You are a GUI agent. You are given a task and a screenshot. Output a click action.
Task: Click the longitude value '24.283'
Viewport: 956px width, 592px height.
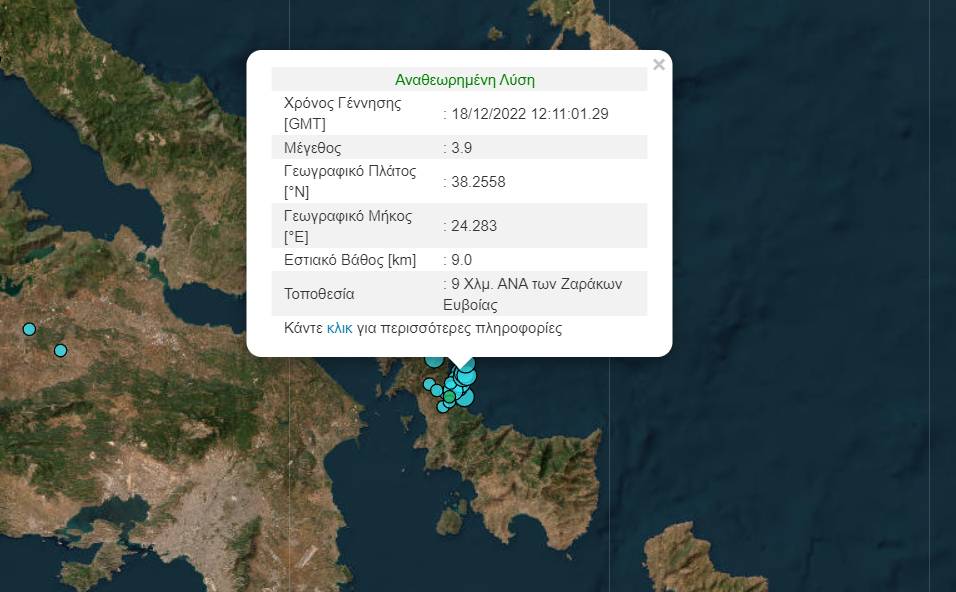(x=474, y=226)
